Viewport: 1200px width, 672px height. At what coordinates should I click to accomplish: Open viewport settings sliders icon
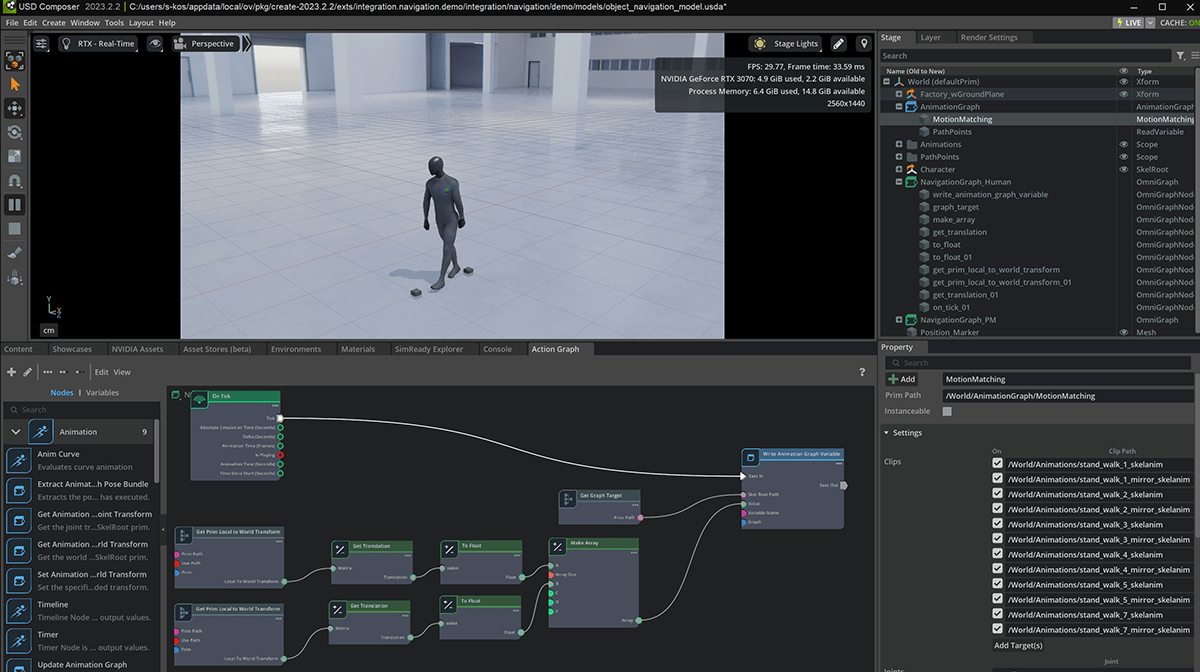(x=41, y=44)
